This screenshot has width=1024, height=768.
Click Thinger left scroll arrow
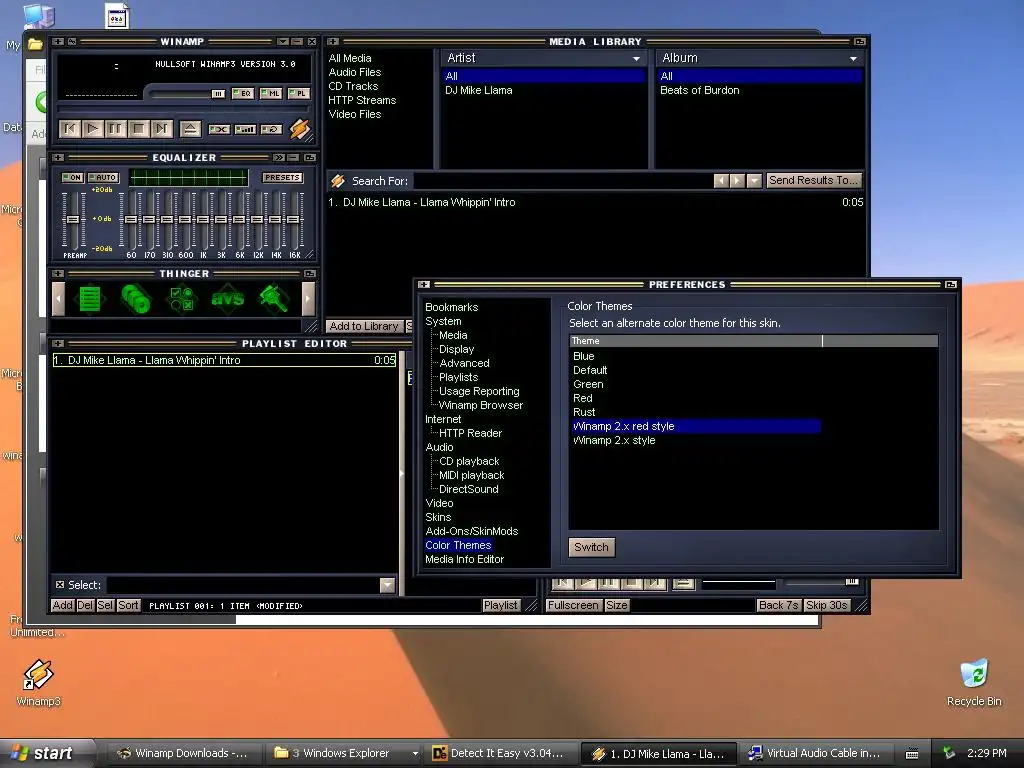[59, 299]
